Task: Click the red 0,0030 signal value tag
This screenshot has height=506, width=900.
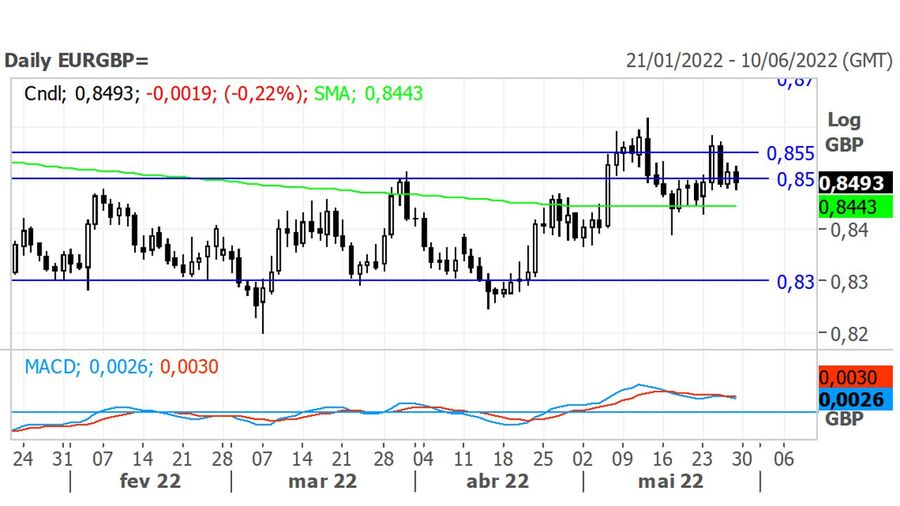Action: (855, 377)
